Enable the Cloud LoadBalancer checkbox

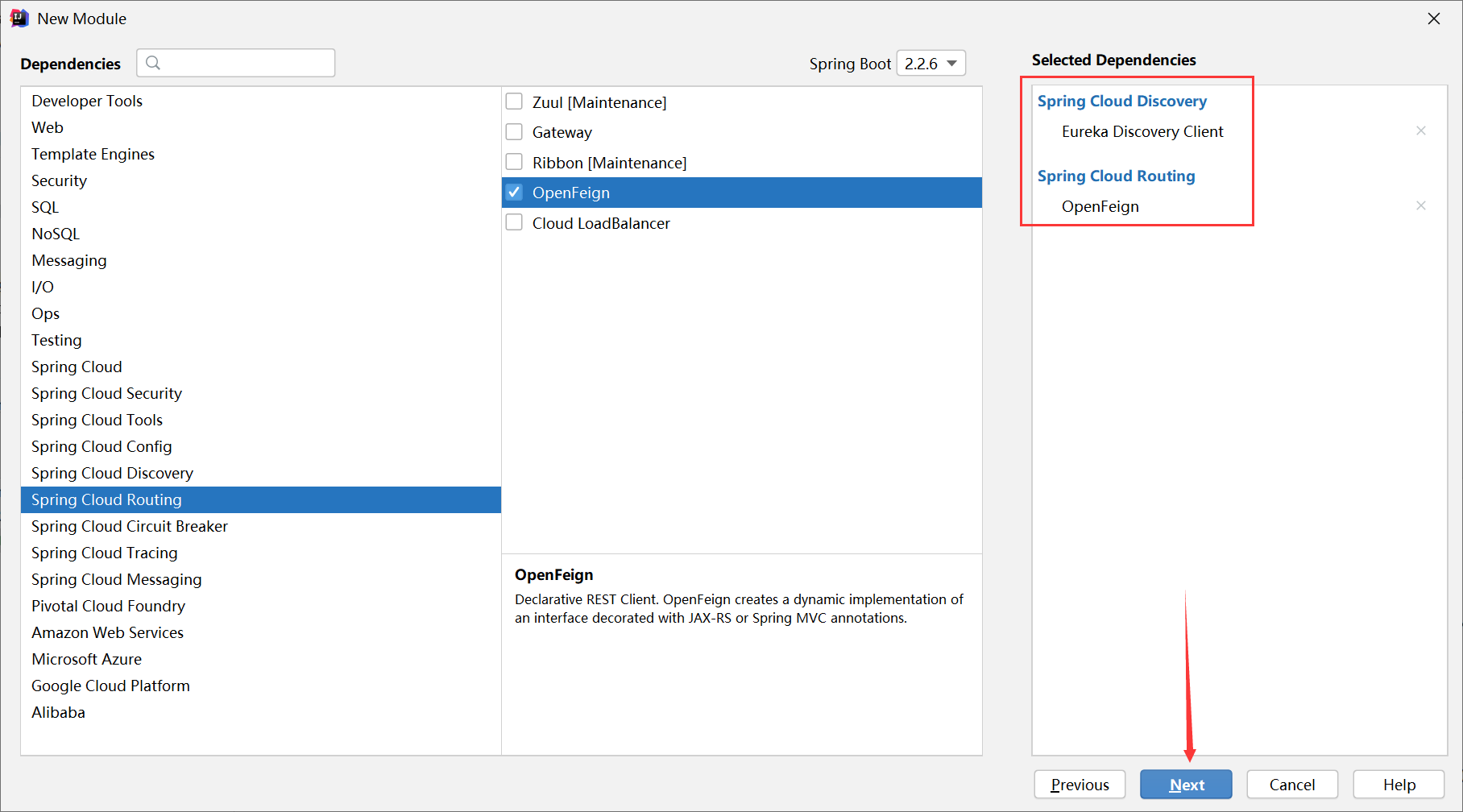[514, 222]
